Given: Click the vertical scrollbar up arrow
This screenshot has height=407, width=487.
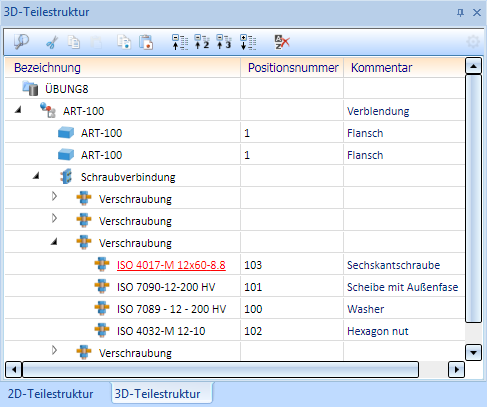Looking at the screenshot, I should [x=473, y=66].
